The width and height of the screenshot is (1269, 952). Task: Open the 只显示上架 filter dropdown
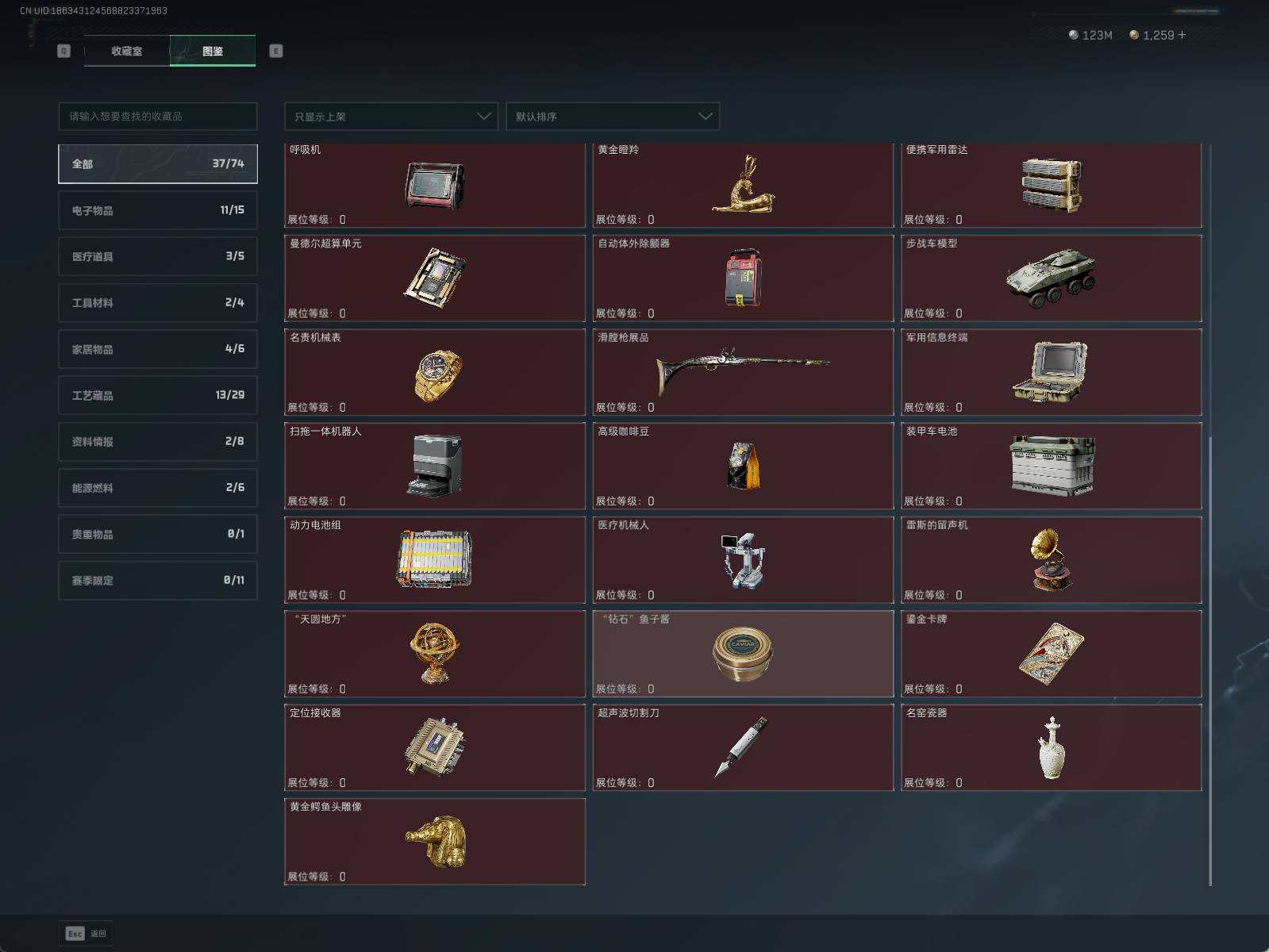(391, 117)
